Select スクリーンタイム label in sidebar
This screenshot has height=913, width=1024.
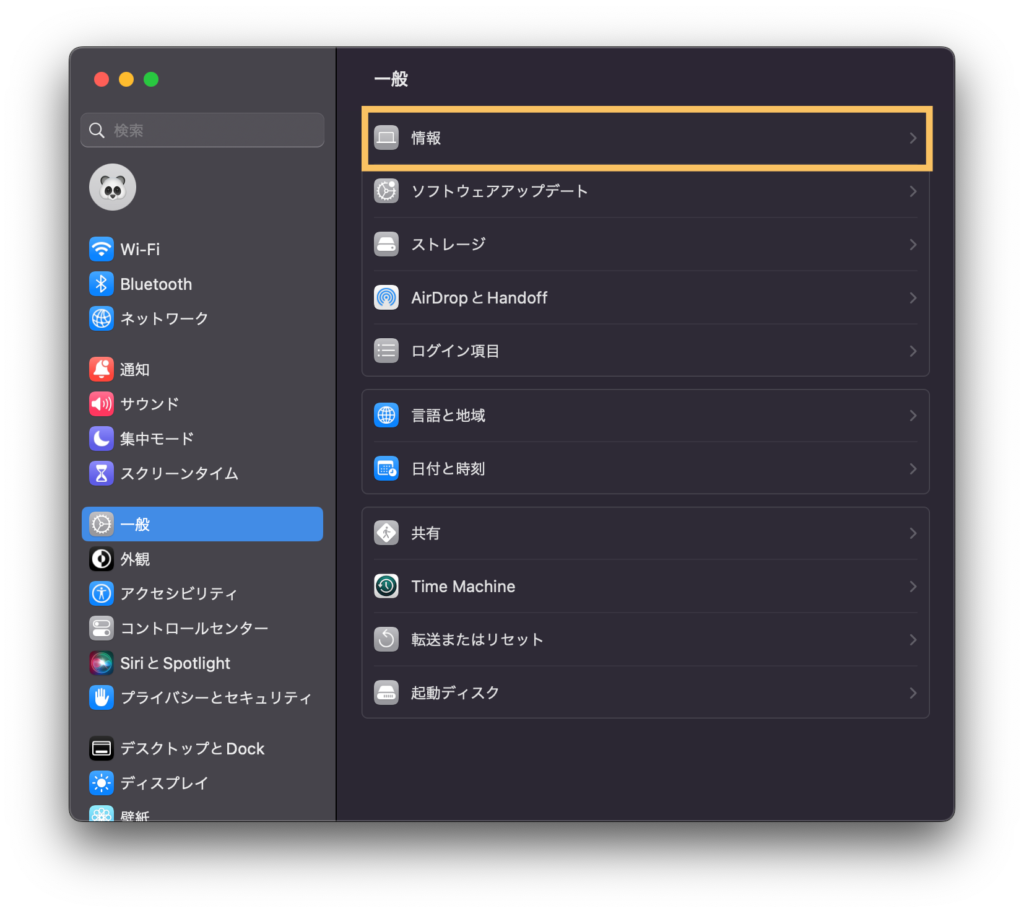[180, 473]
